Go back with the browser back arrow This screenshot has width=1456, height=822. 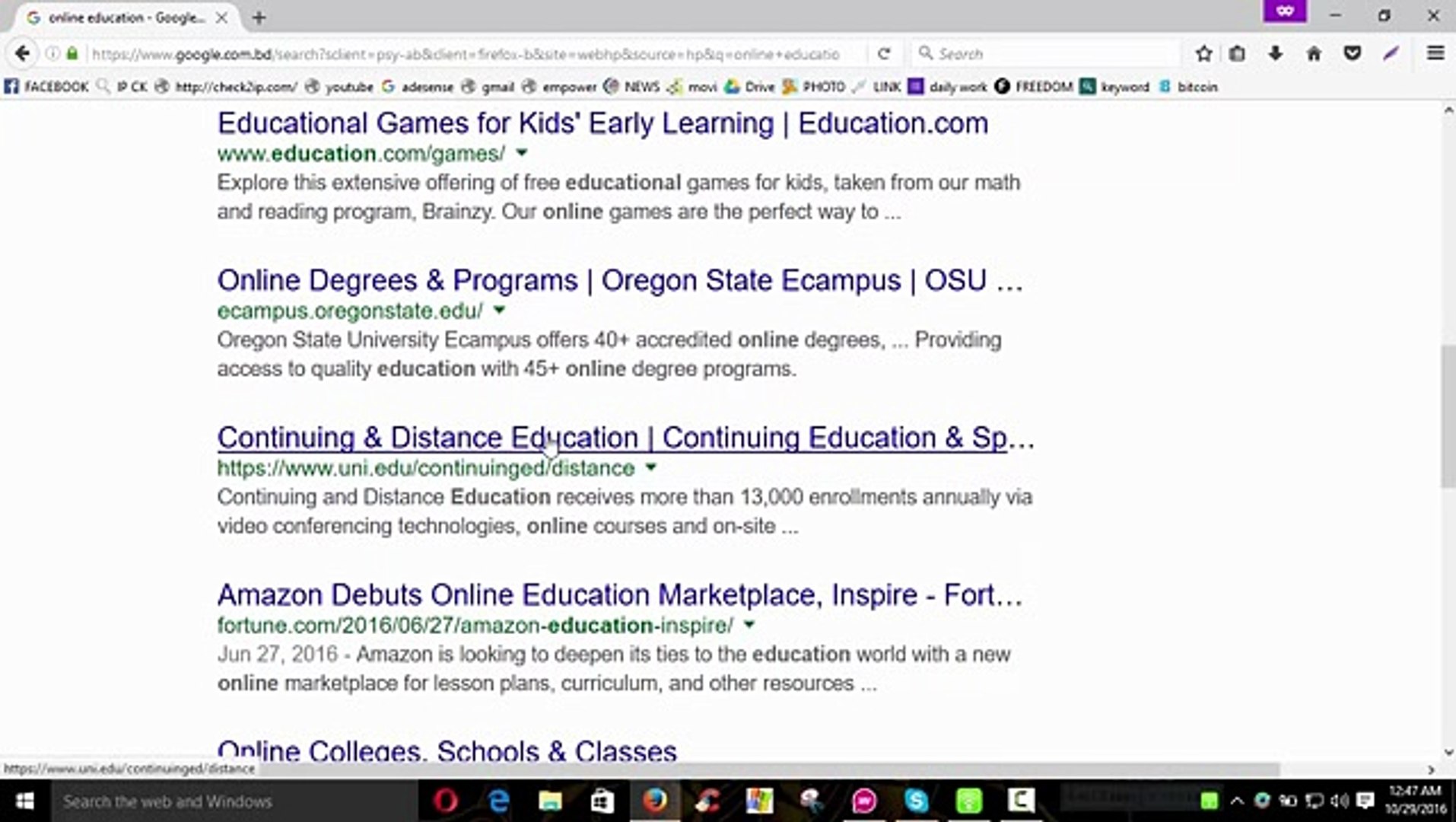[23, 53]
